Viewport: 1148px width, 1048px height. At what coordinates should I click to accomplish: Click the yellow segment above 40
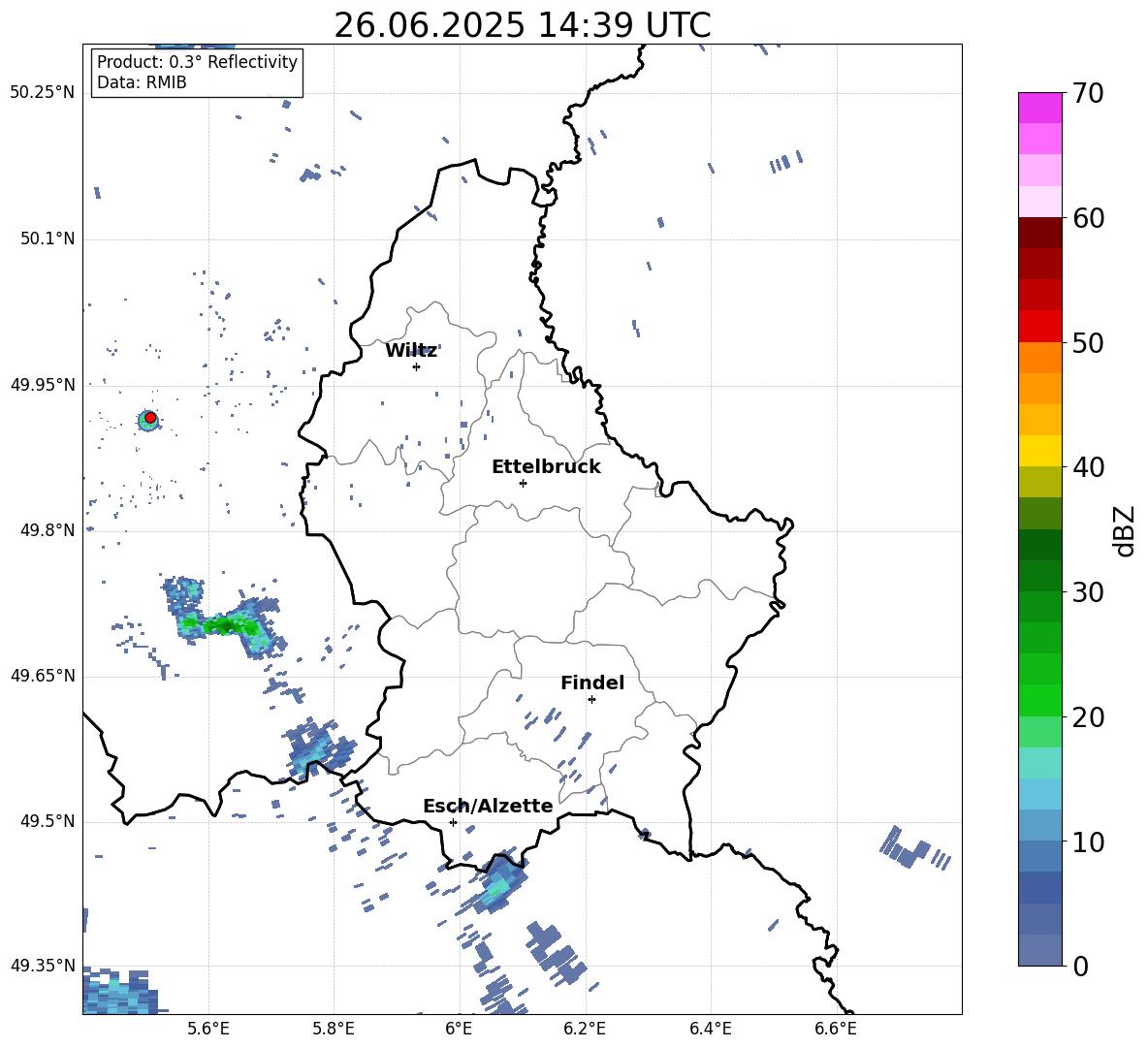[1040, 451]
